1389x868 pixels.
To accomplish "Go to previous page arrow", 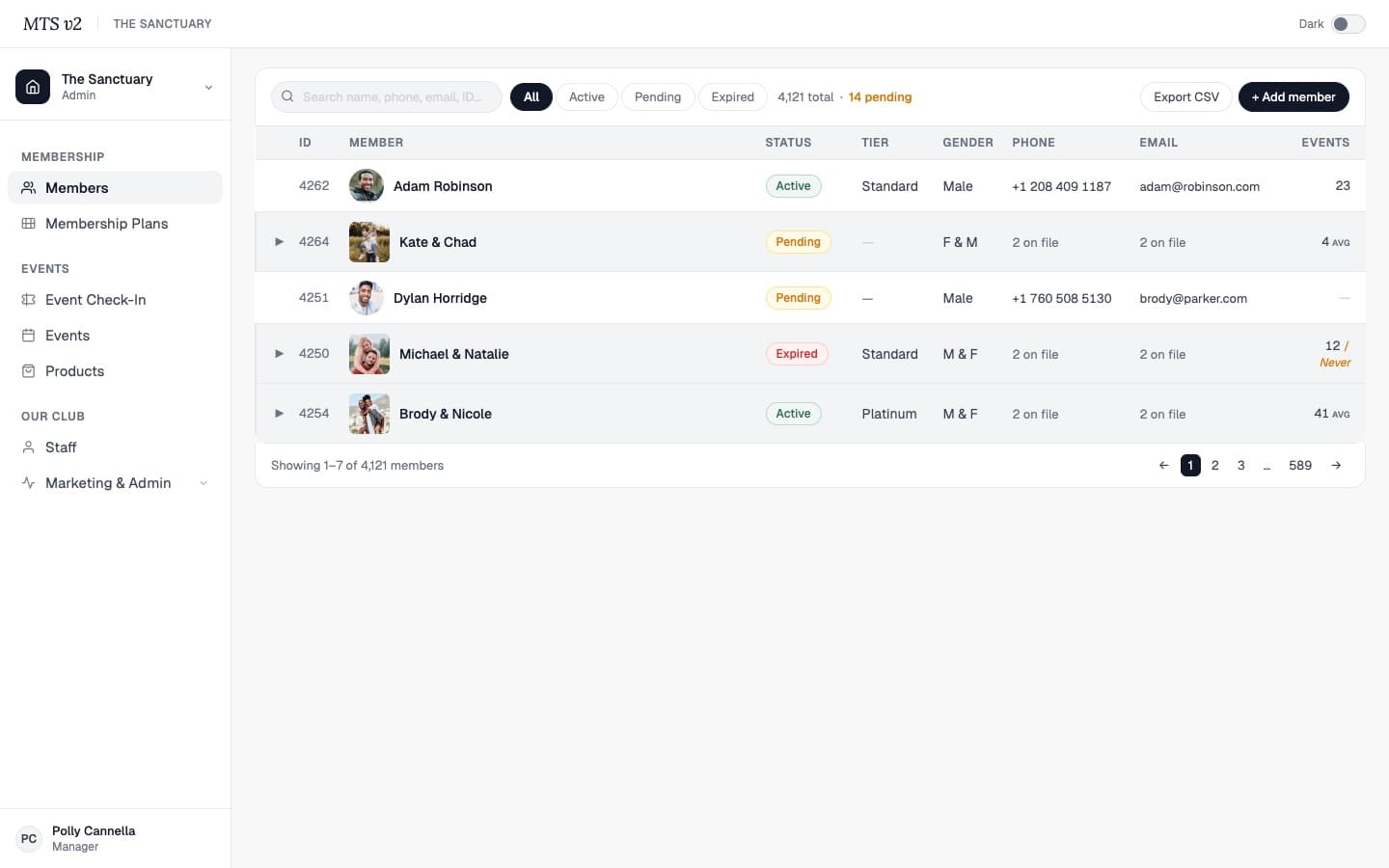I will (x=1164, y=465).
